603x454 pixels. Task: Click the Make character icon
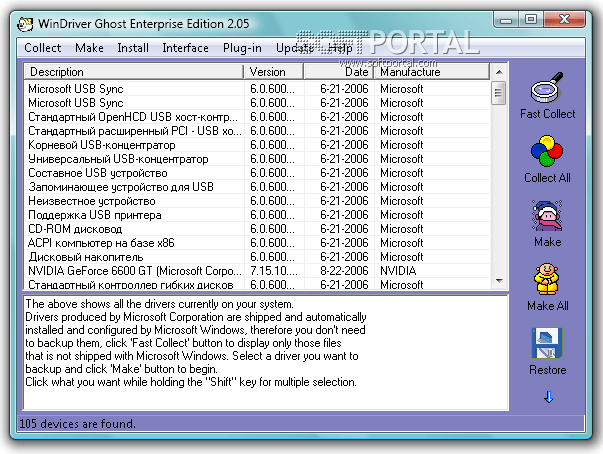point(547,215)
